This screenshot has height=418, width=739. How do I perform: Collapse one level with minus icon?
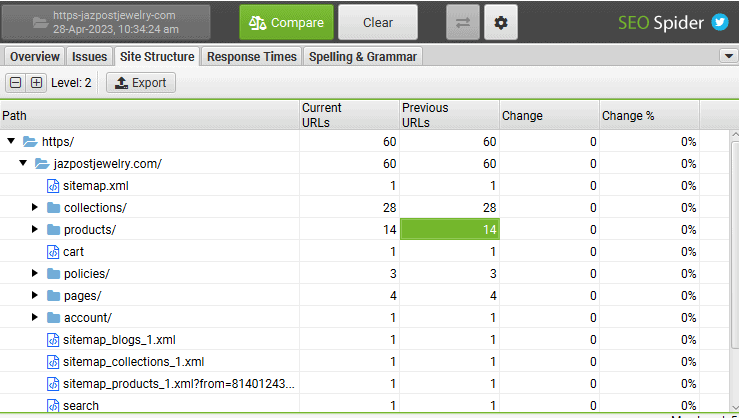pyautogui.click(x=16, y=83)
